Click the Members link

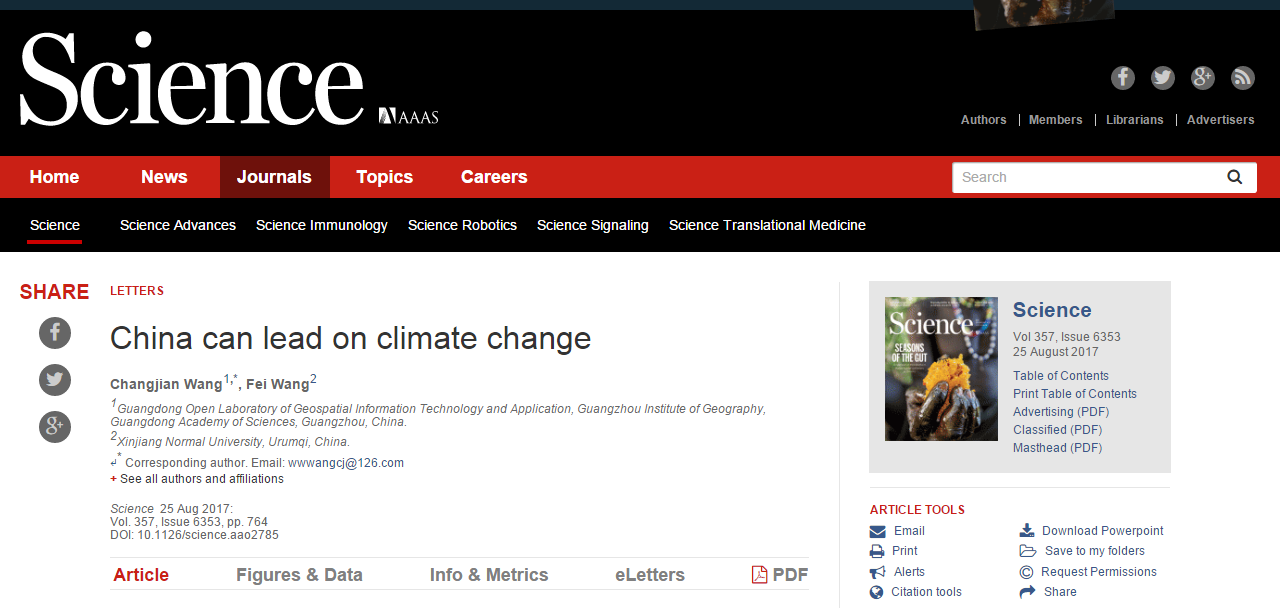1056,120
